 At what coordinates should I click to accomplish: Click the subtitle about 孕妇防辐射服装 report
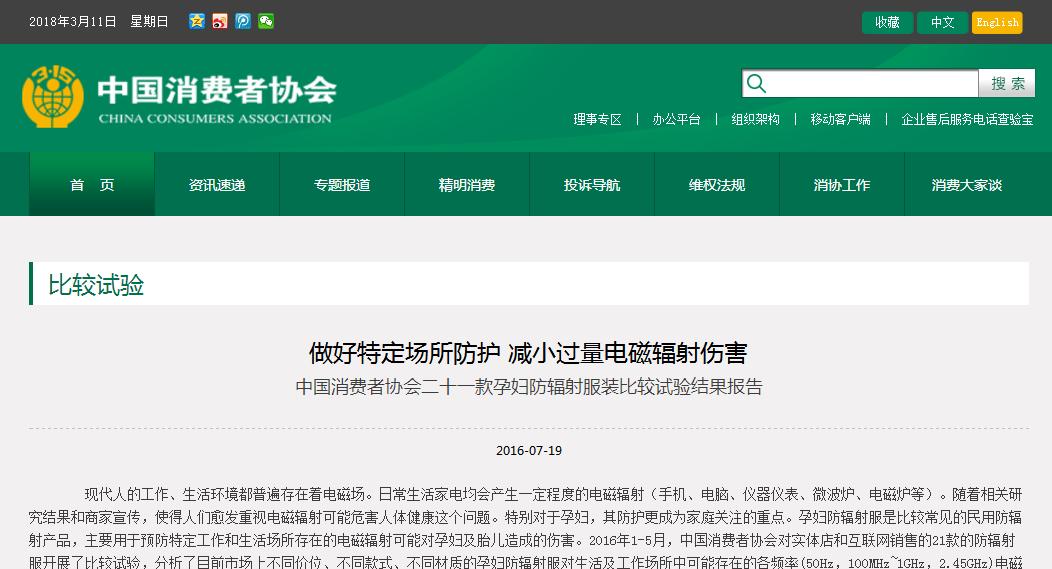[x=529, y=387]
